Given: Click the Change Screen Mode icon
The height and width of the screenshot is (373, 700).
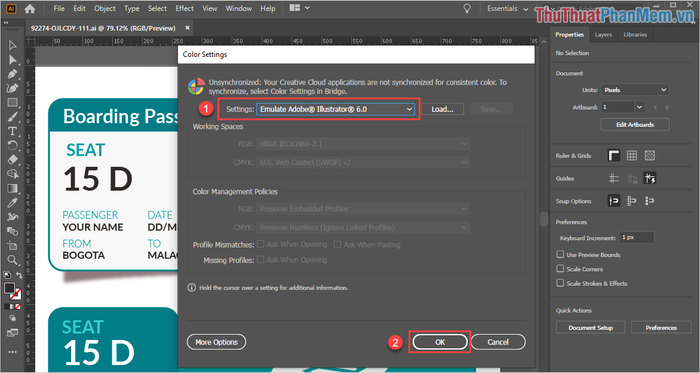Looking at the screenshot, I should click(x=12, y=332).
